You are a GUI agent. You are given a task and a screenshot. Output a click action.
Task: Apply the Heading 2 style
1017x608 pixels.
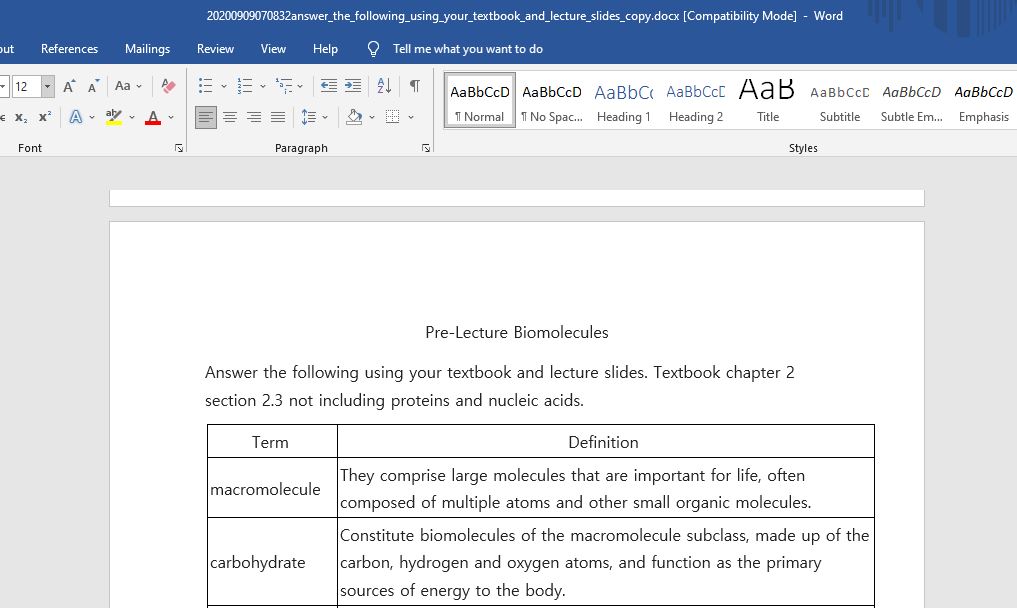696,100
